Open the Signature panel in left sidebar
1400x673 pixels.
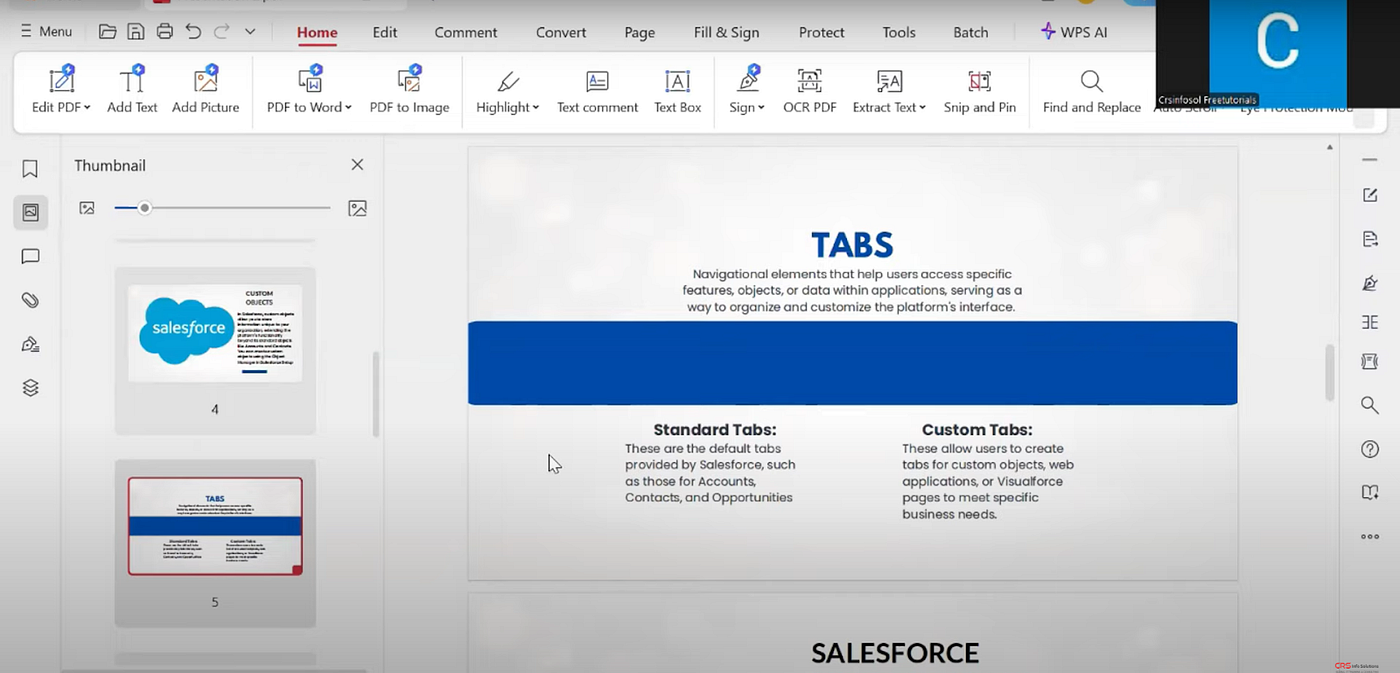click(x=30, y=344)
